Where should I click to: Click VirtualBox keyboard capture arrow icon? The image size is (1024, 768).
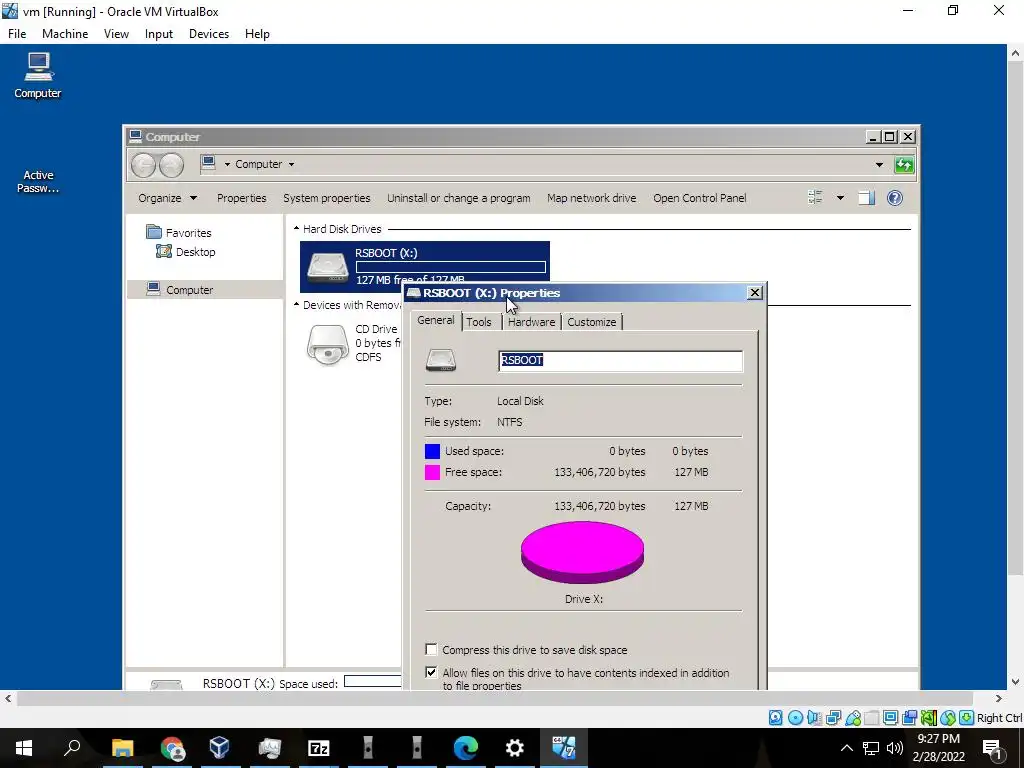pos(967,718)
